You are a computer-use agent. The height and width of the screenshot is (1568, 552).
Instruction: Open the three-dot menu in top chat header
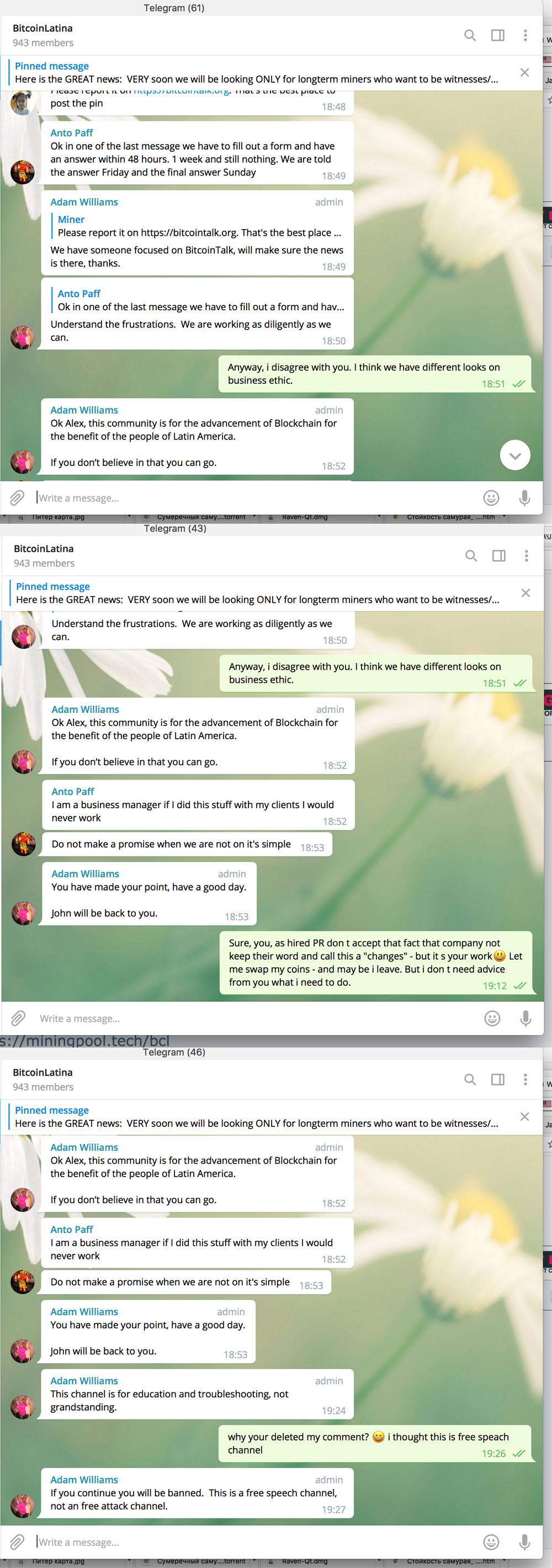click(x=525, y=35)
